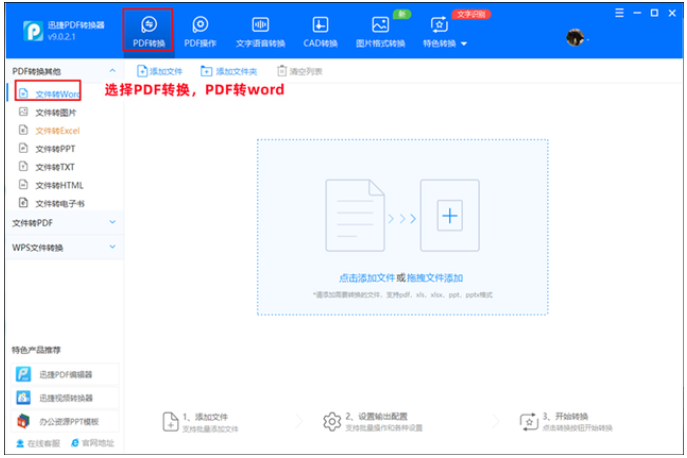Select 文件转TXT in the sidebar
The image size is (687, 458).
(55, 167)
